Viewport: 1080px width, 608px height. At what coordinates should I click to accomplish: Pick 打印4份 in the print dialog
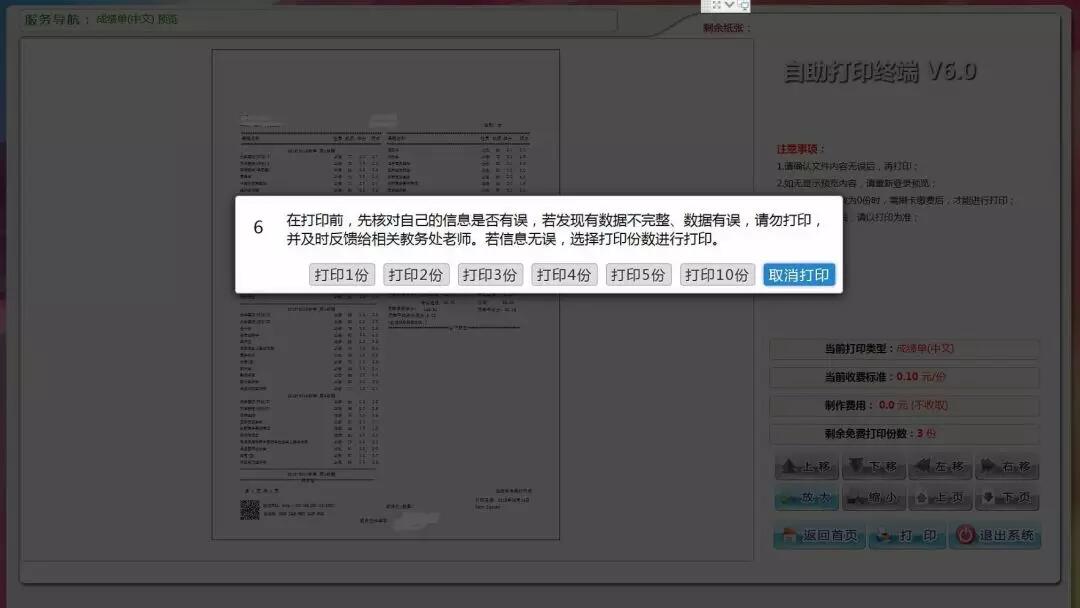coord(564,275)
